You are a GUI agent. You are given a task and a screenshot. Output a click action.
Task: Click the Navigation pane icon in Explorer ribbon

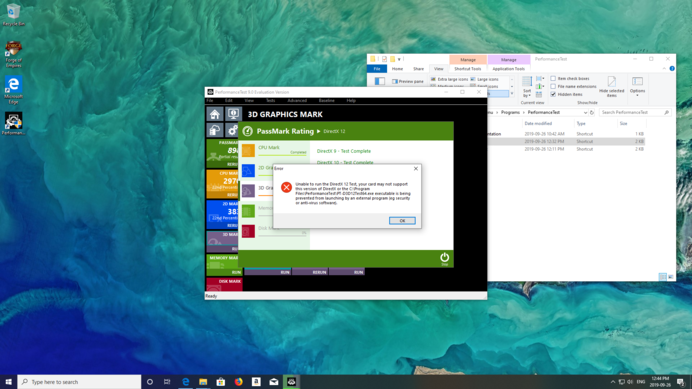coord(380,81)
